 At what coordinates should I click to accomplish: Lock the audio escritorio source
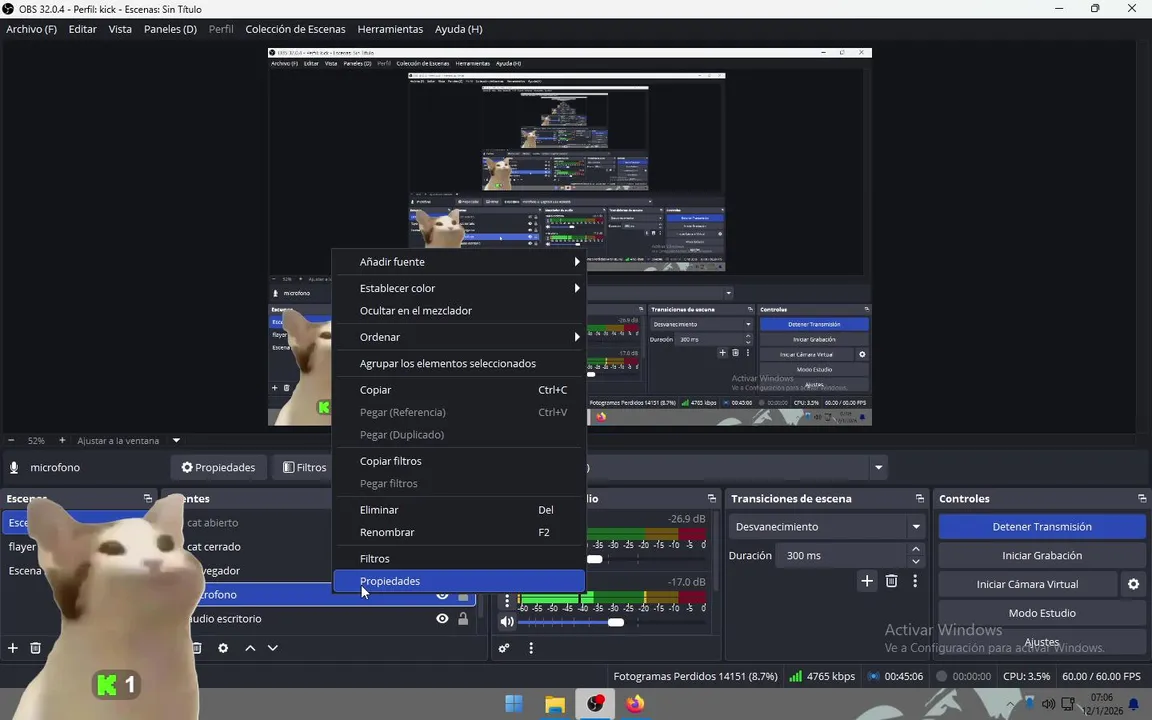pos(463,619)
